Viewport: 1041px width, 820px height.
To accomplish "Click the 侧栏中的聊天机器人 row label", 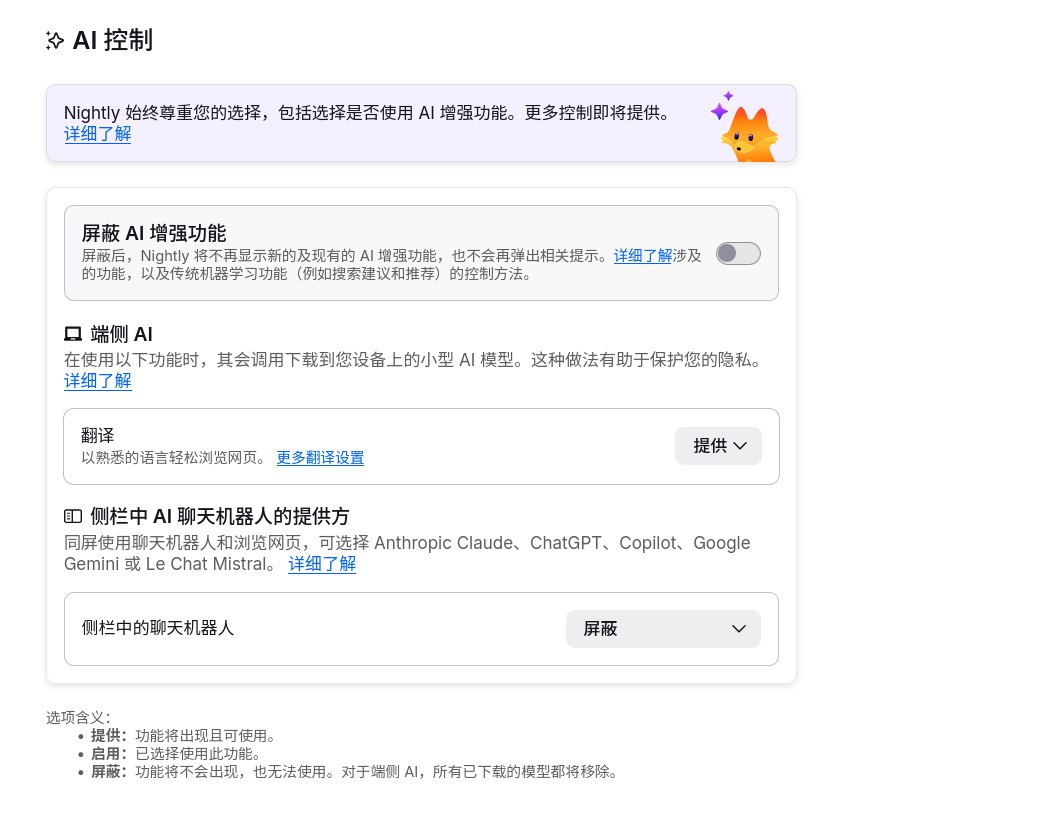I will (x=157, y=628).
